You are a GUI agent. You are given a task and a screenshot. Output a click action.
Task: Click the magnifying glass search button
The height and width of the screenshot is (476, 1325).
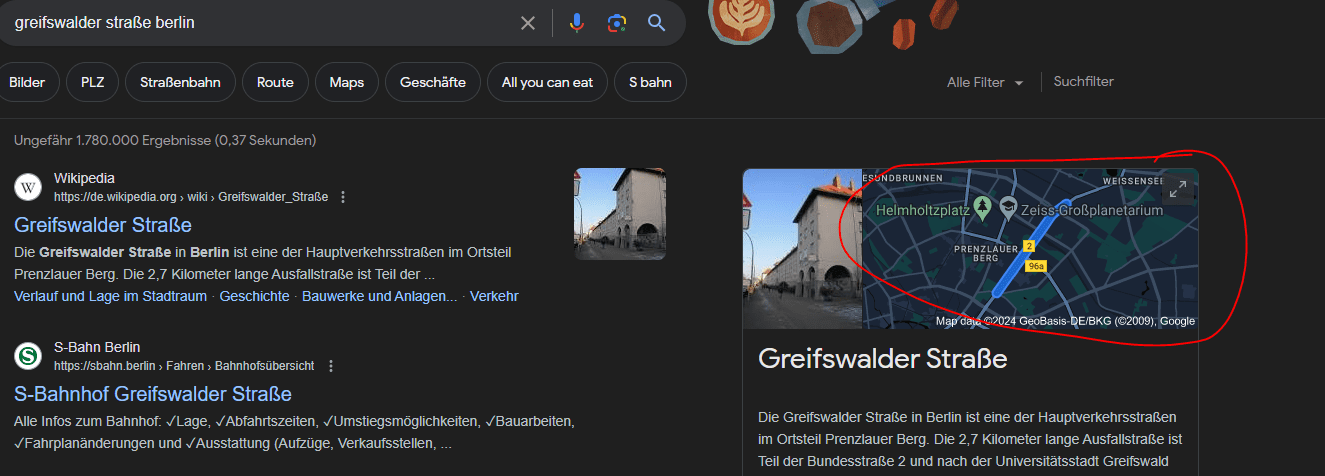point(656,23)
